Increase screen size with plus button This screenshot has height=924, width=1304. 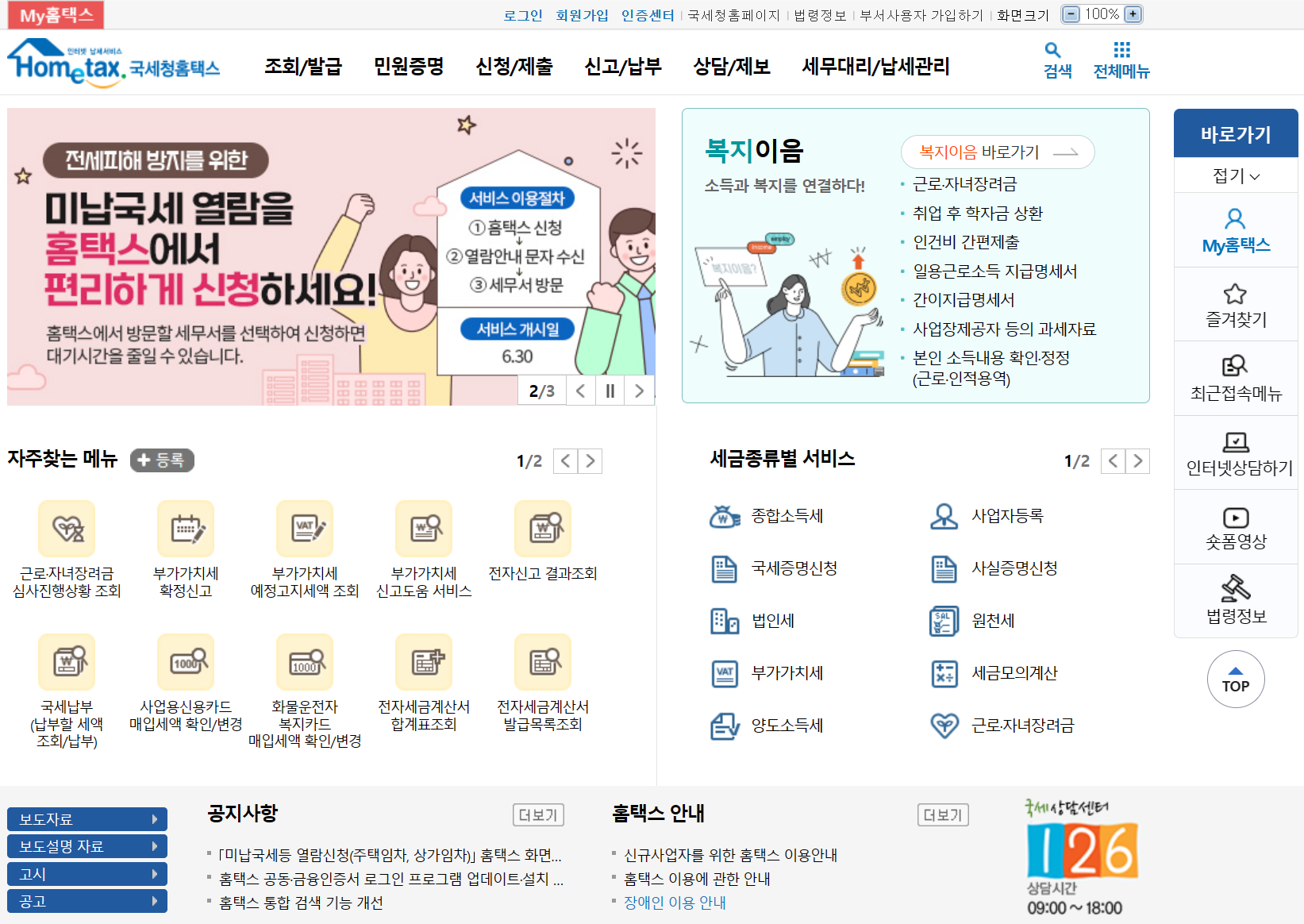pos(1133,14)
